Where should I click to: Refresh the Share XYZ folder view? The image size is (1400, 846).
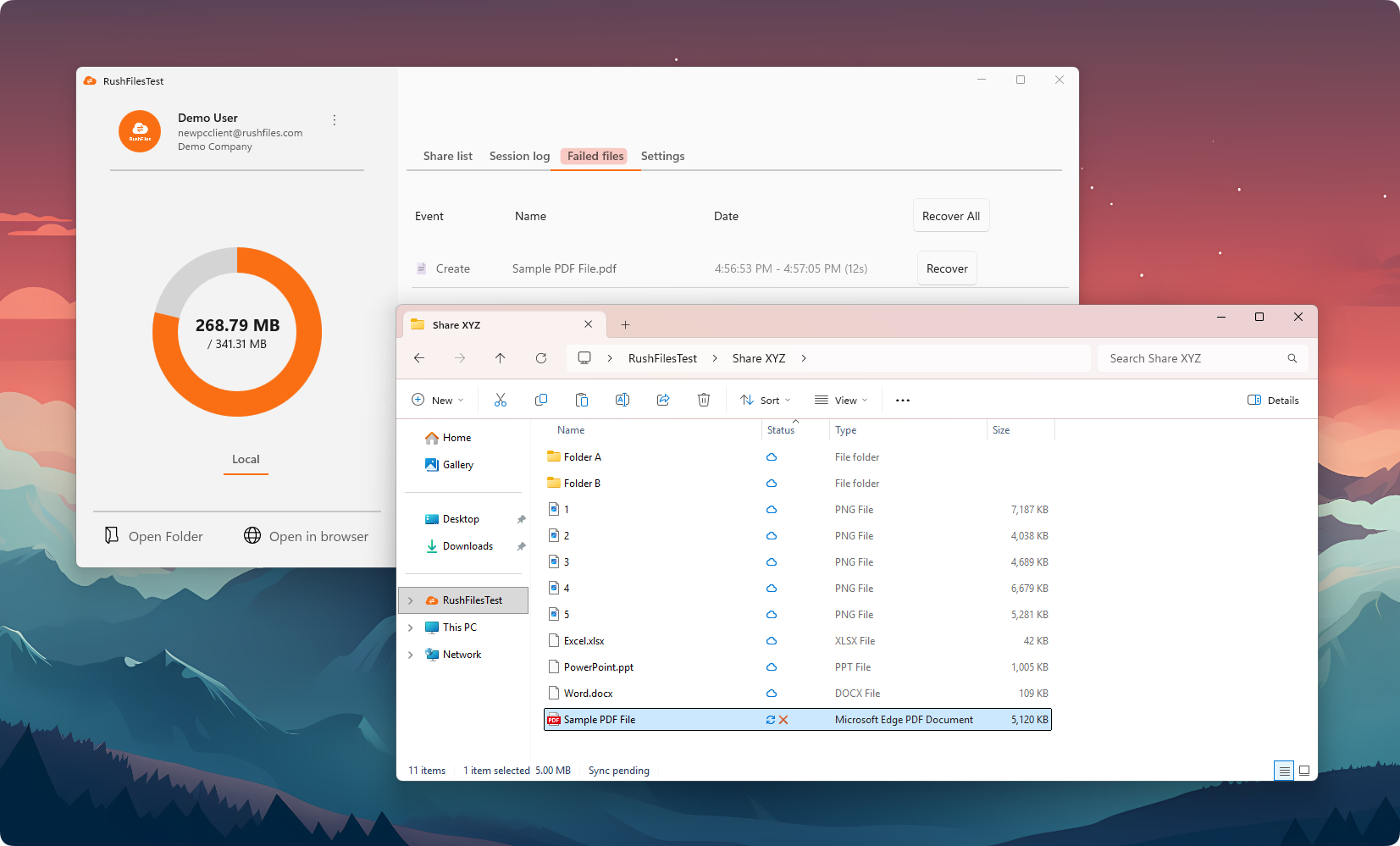click(541, 358)
